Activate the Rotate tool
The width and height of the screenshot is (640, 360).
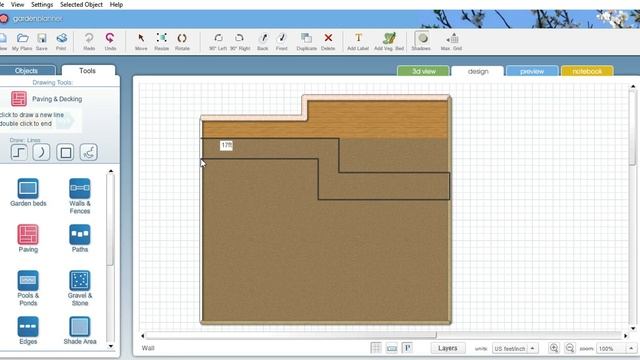point(182,38)
